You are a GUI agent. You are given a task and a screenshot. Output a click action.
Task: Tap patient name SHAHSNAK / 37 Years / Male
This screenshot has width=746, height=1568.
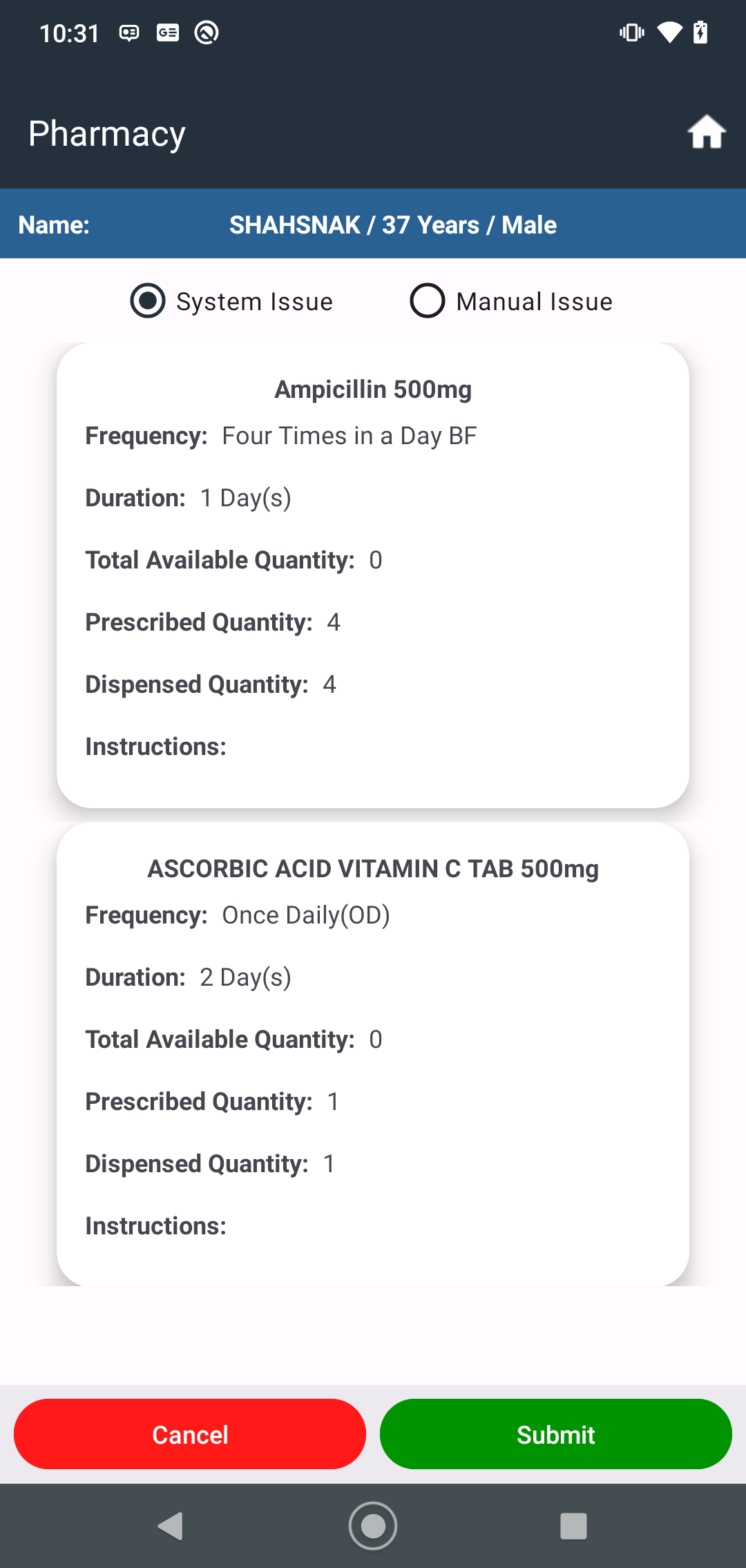coord(393,224)
